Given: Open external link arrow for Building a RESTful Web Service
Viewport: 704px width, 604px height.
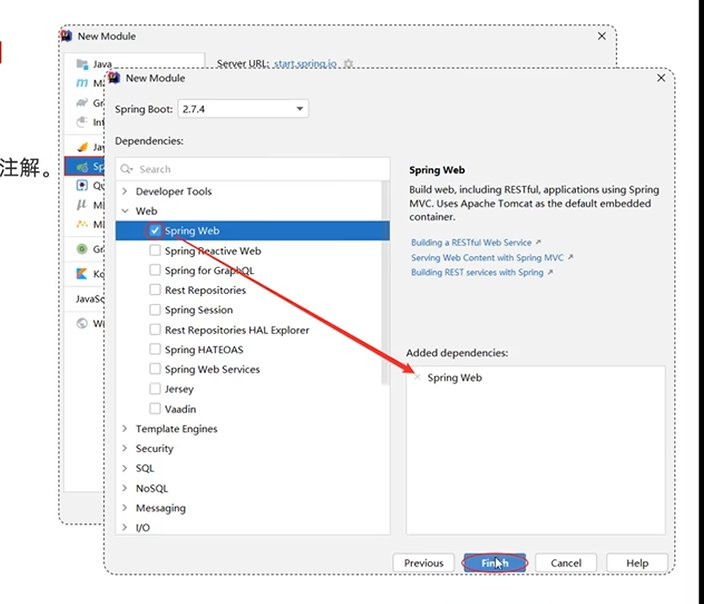Looking at the screenshot, I should [538, 242].
